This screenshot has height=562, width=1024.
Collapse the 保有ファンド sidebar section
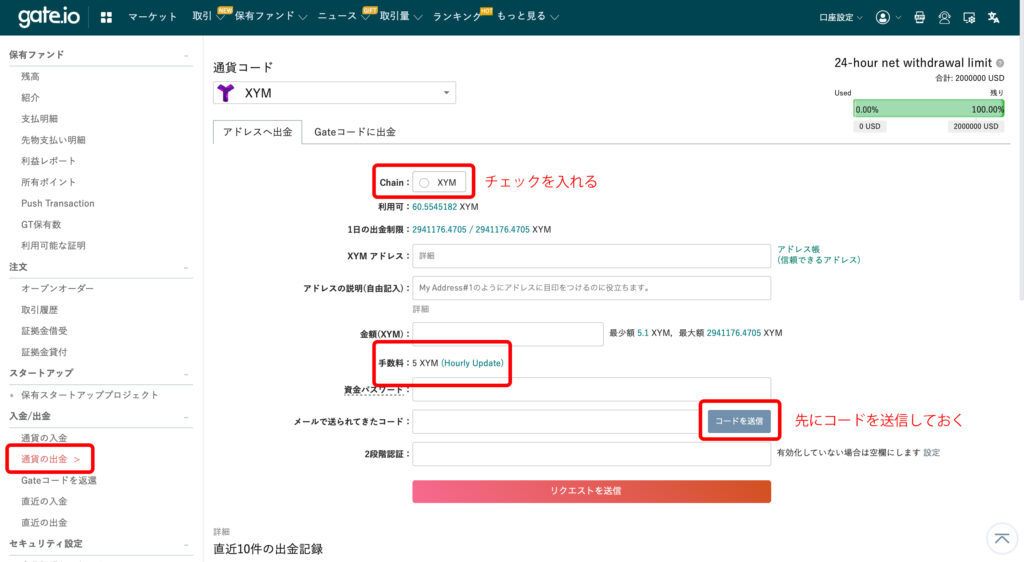(x=185, y=55)
